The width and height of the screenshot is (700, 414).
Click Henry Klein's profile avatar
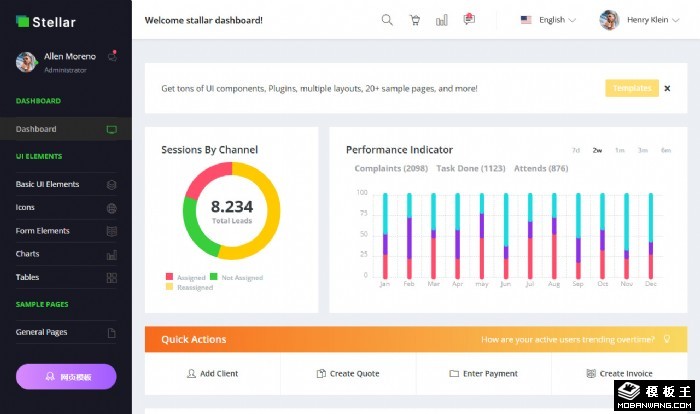pos(609,20)
